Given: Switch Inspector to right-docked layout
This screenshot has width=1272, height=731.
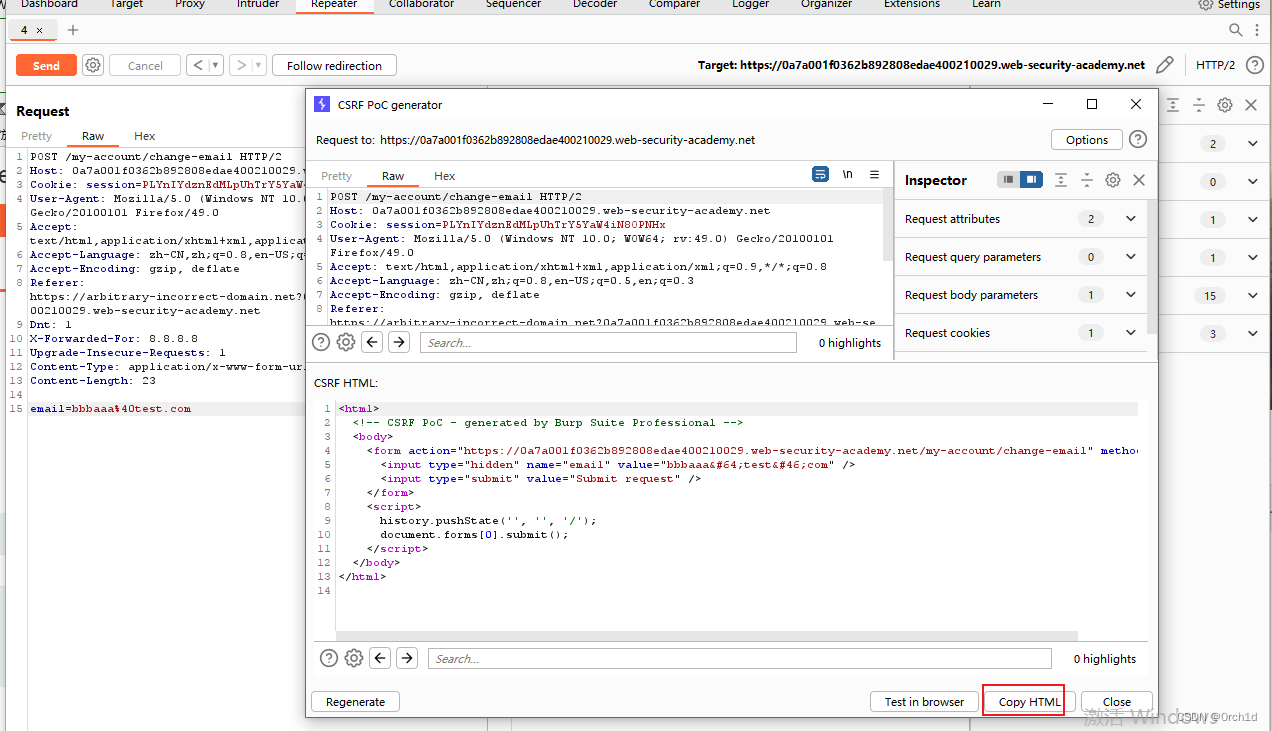Looking at the screenshot, I should tap(1031, 180).
